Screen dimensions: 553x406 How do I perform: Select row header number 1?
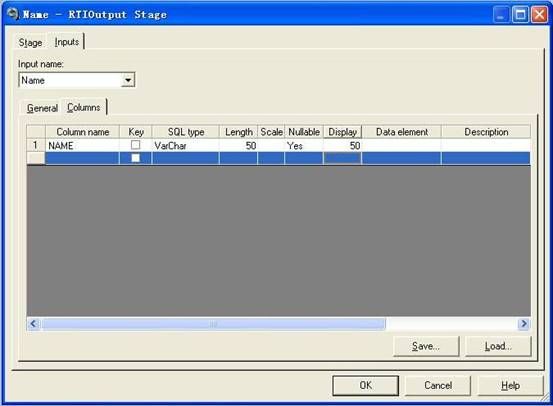[36, 145]
